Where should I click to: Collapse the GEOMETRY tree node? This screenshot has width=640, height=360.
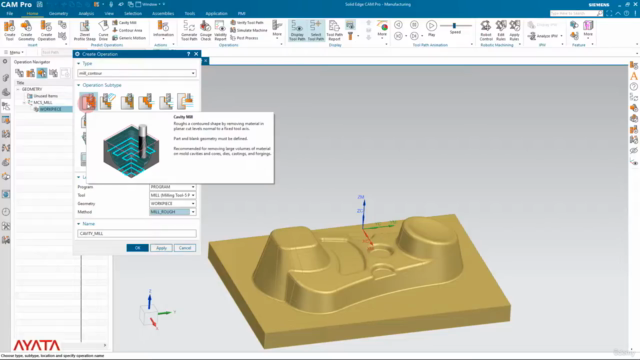(18, 89)
